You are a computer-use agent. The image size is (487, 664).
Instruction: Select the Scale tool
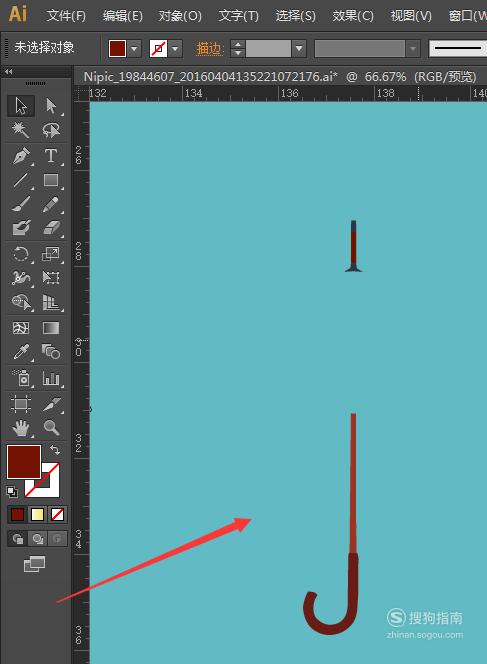[x=51, y=254]
